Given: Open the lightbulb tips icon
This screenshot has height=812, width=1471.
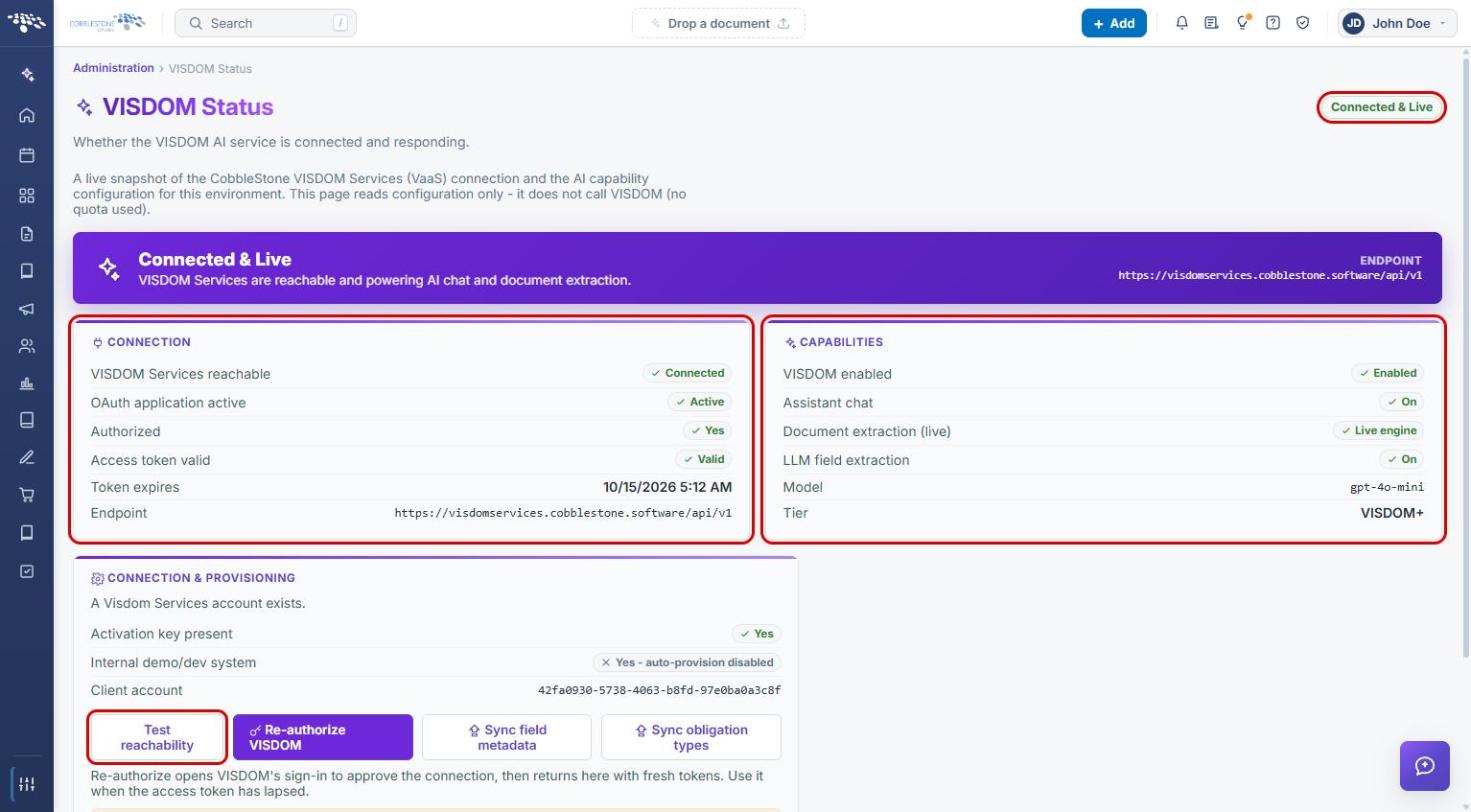Looking at the screenshot, I should pos(1243,23).
